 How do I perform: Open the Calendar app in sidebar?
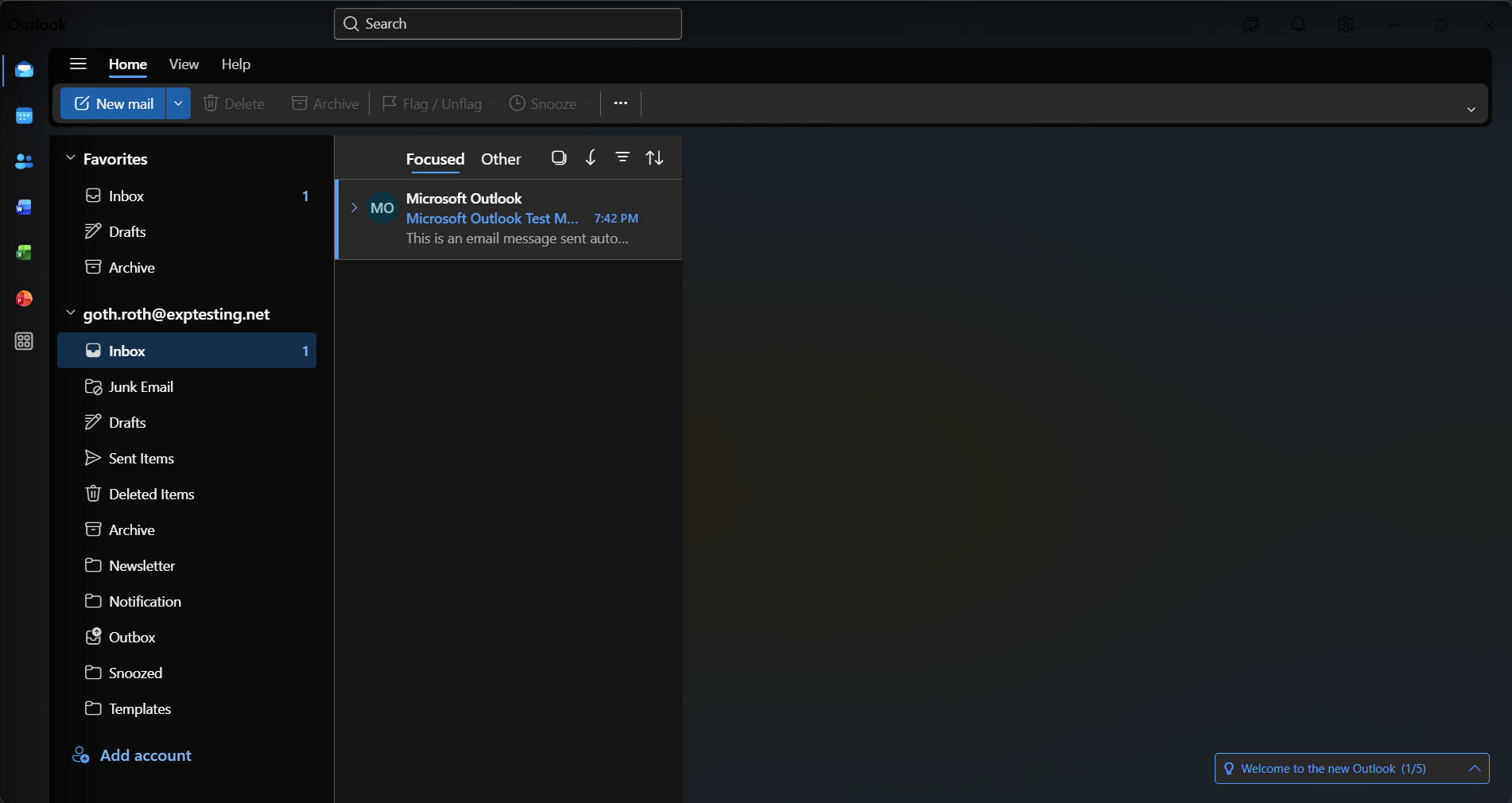24,116
